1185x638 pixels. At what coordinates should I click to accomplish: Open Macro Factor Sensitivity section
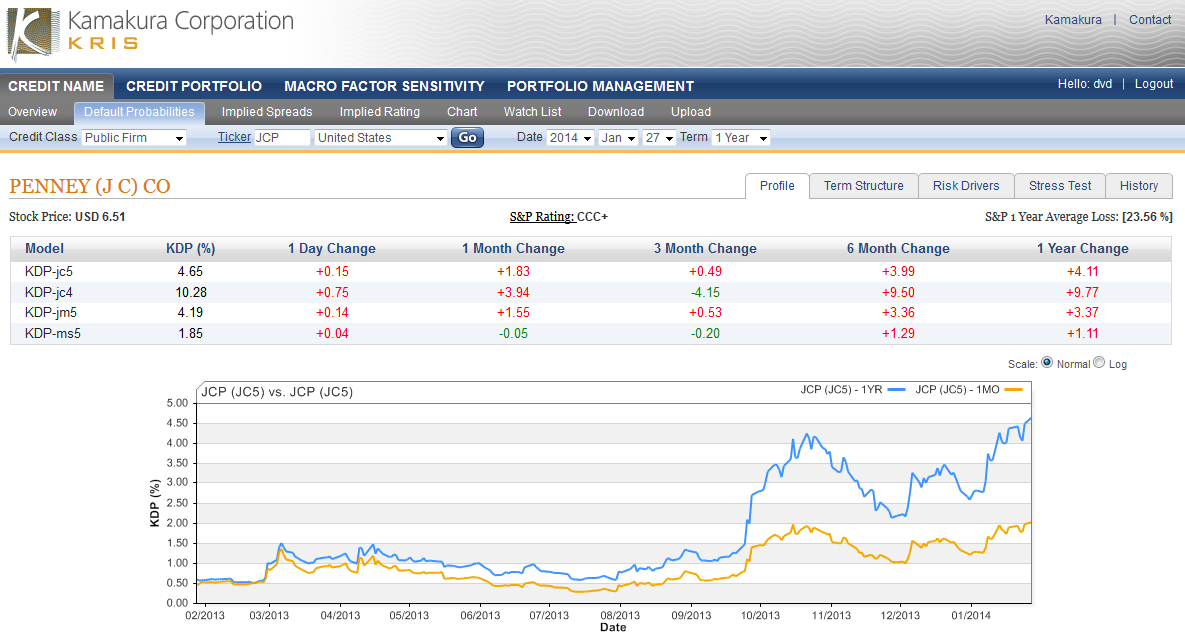[x=384, y=86]
